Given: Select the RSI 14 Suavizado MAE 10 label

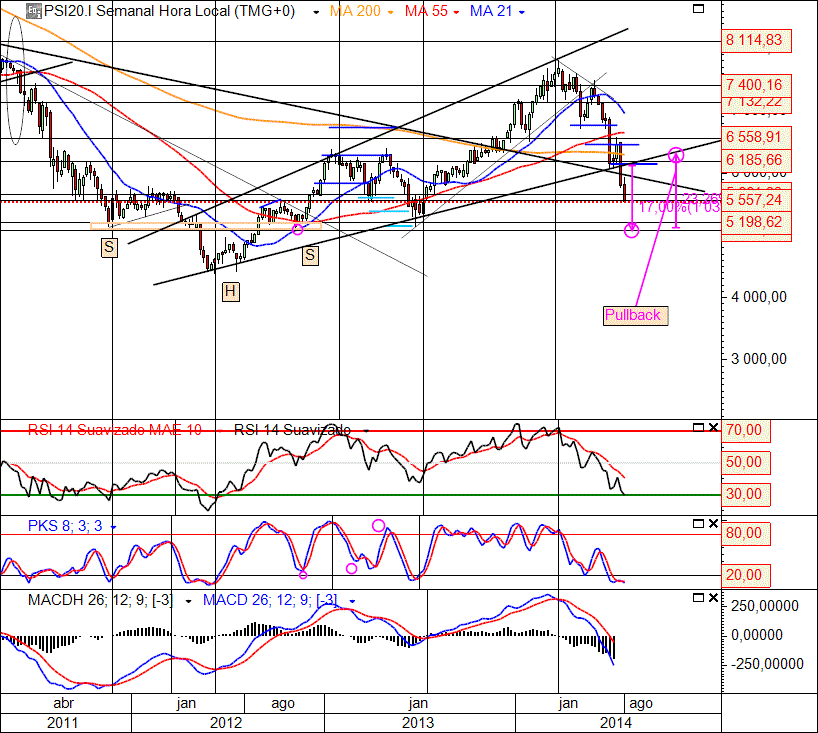Looking at the screenshot, I should click(x=114, y=430).
